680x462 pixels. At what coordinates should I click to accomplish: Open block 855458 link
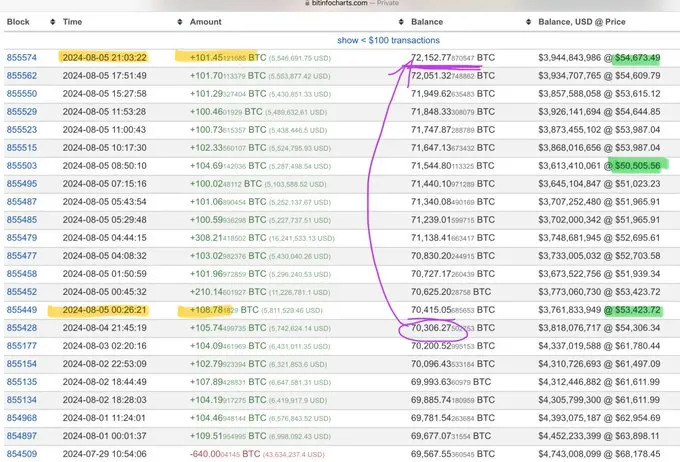tap(22, 274)
